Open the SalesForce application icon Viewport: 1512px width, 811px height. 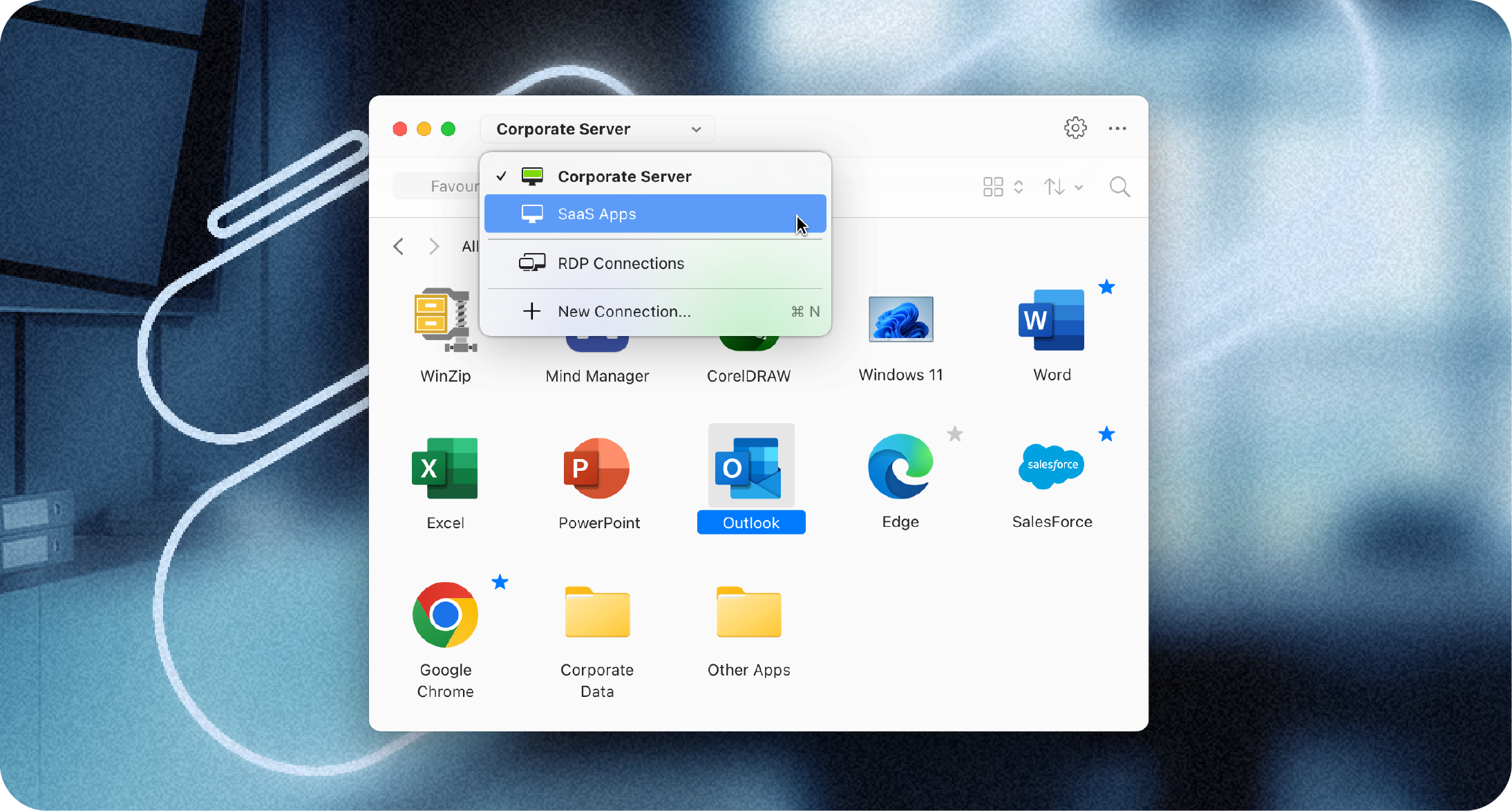(x=1052, y=467)
